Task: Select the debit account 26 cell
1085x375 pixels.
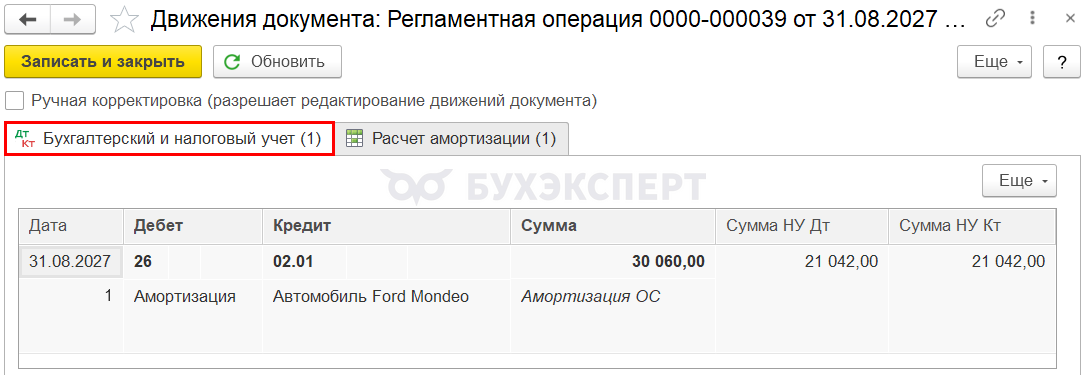Action: (147, 262)
